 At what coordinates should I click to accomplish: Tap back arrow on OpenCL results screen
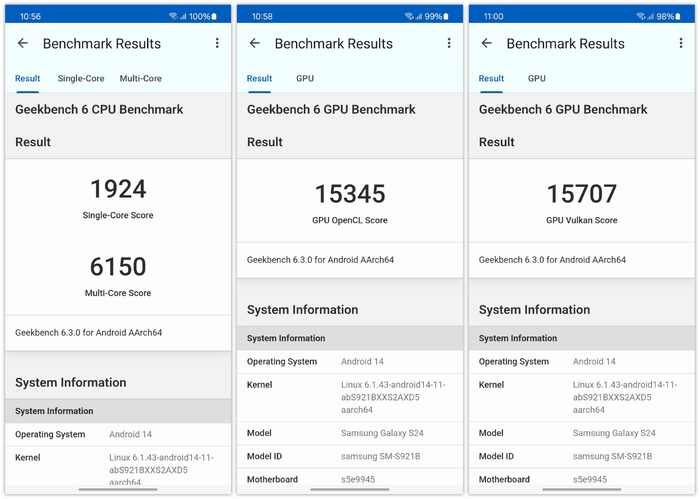[x=254, y=43]
